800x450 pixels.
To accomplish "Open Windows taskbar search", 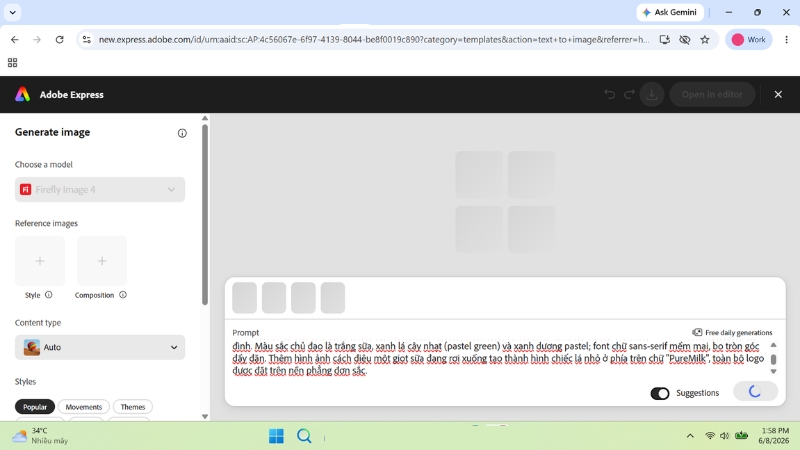I will tap(304, 436).
